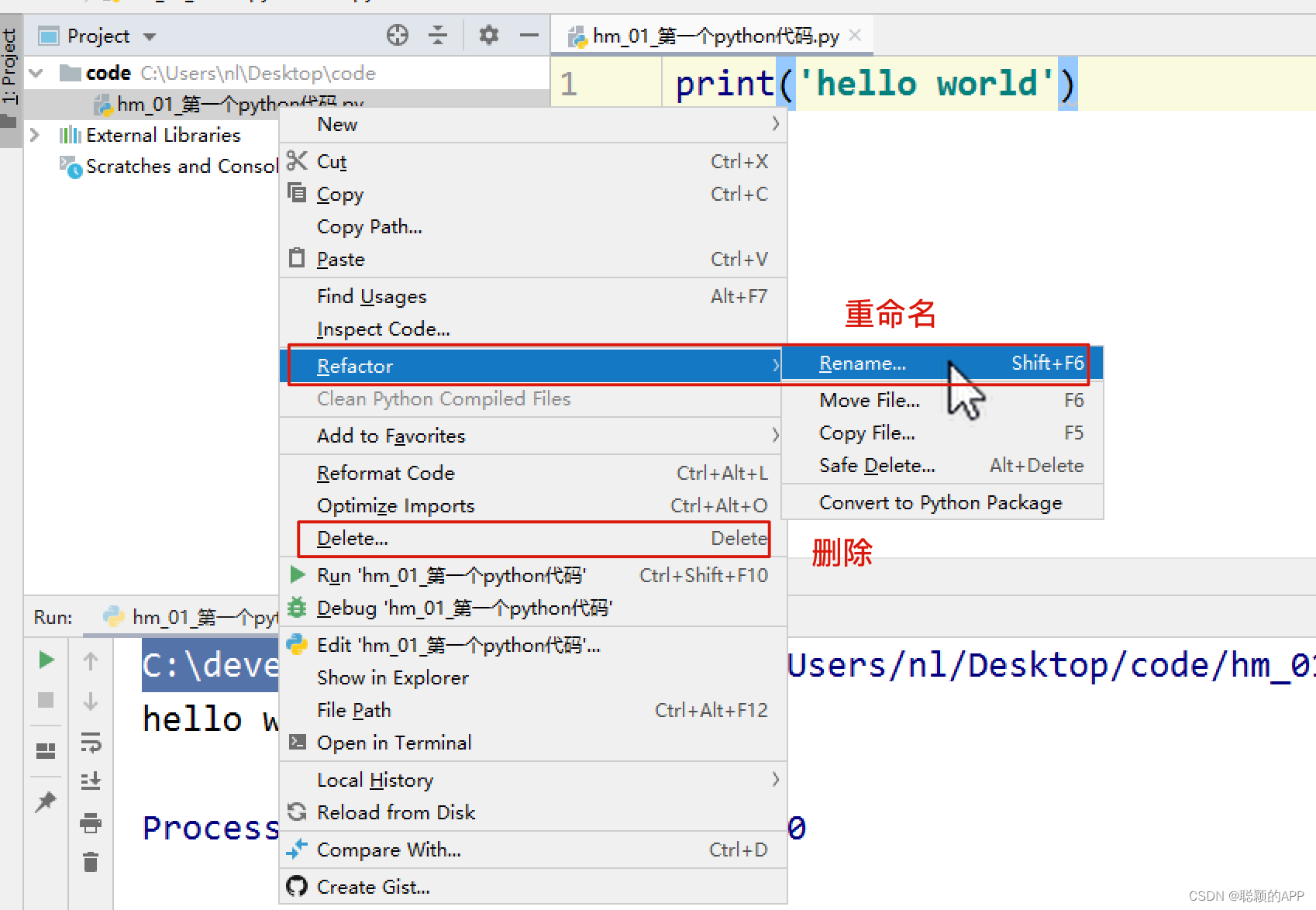
Task: Choose Cut from context menu
Action: [x=533, y=161]
